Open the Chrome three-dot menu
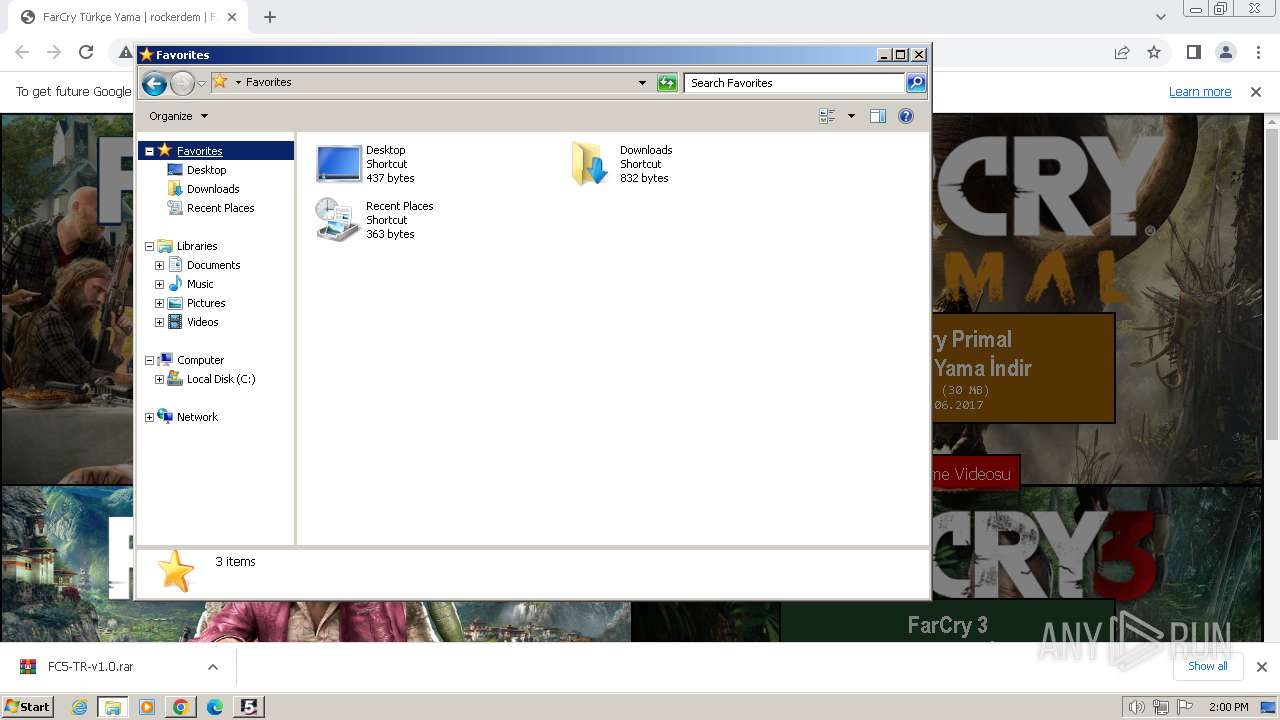This screenshot has width=1280, height=720. (x=1258, y=52)
